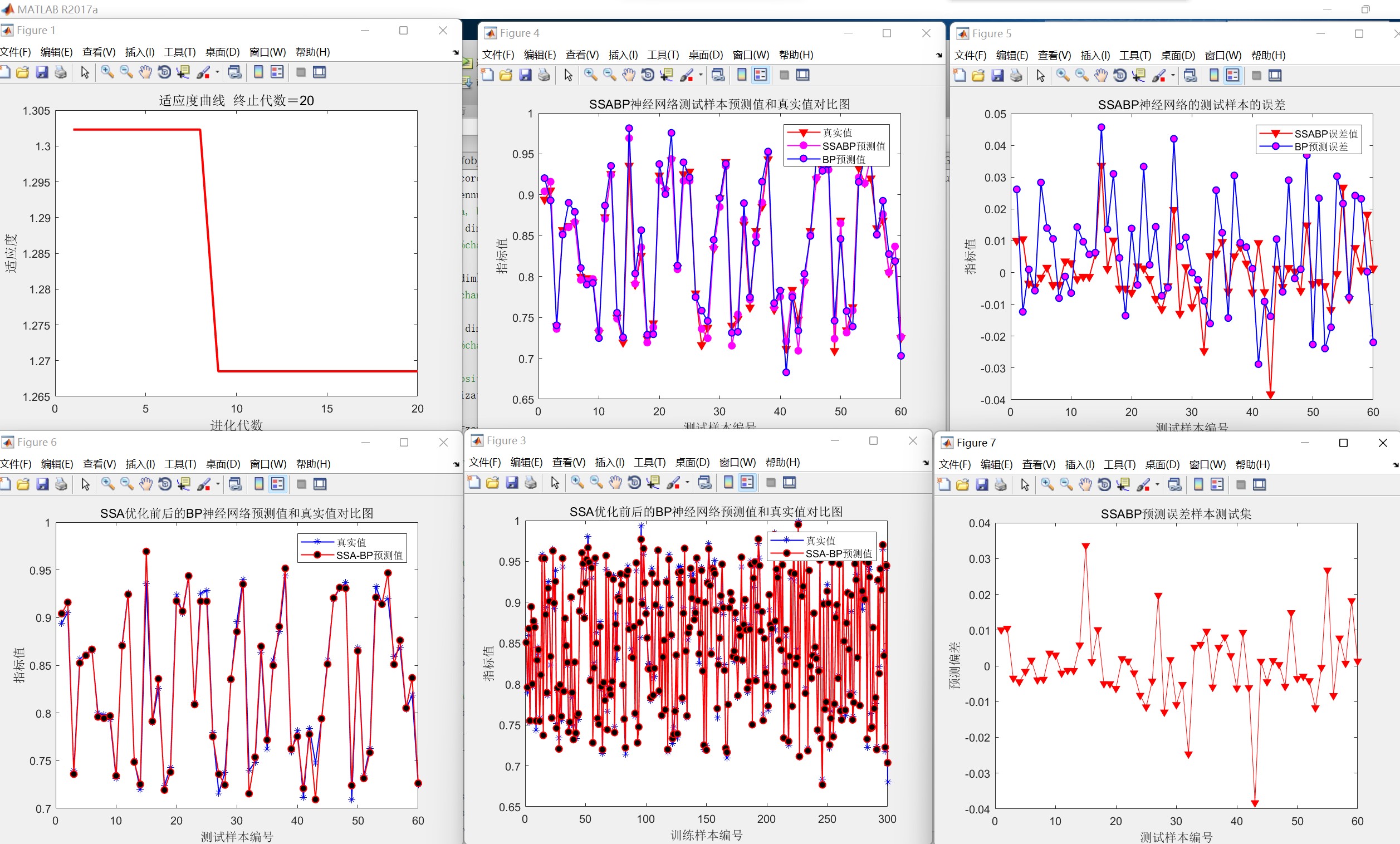Expand brush dropdown arrow in Figure 3 toolbar
Viewport: 1400px width, 844px height.
pos(687,483)
